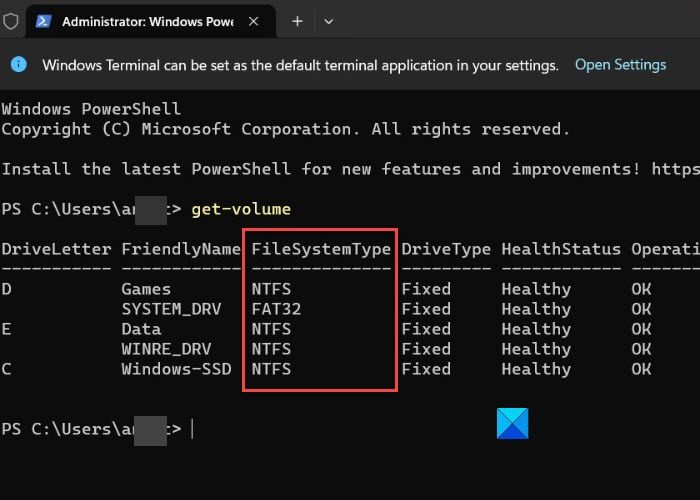Click the DriveLetter column header
This screenshot has width=700, height=500.
point(56,249)
